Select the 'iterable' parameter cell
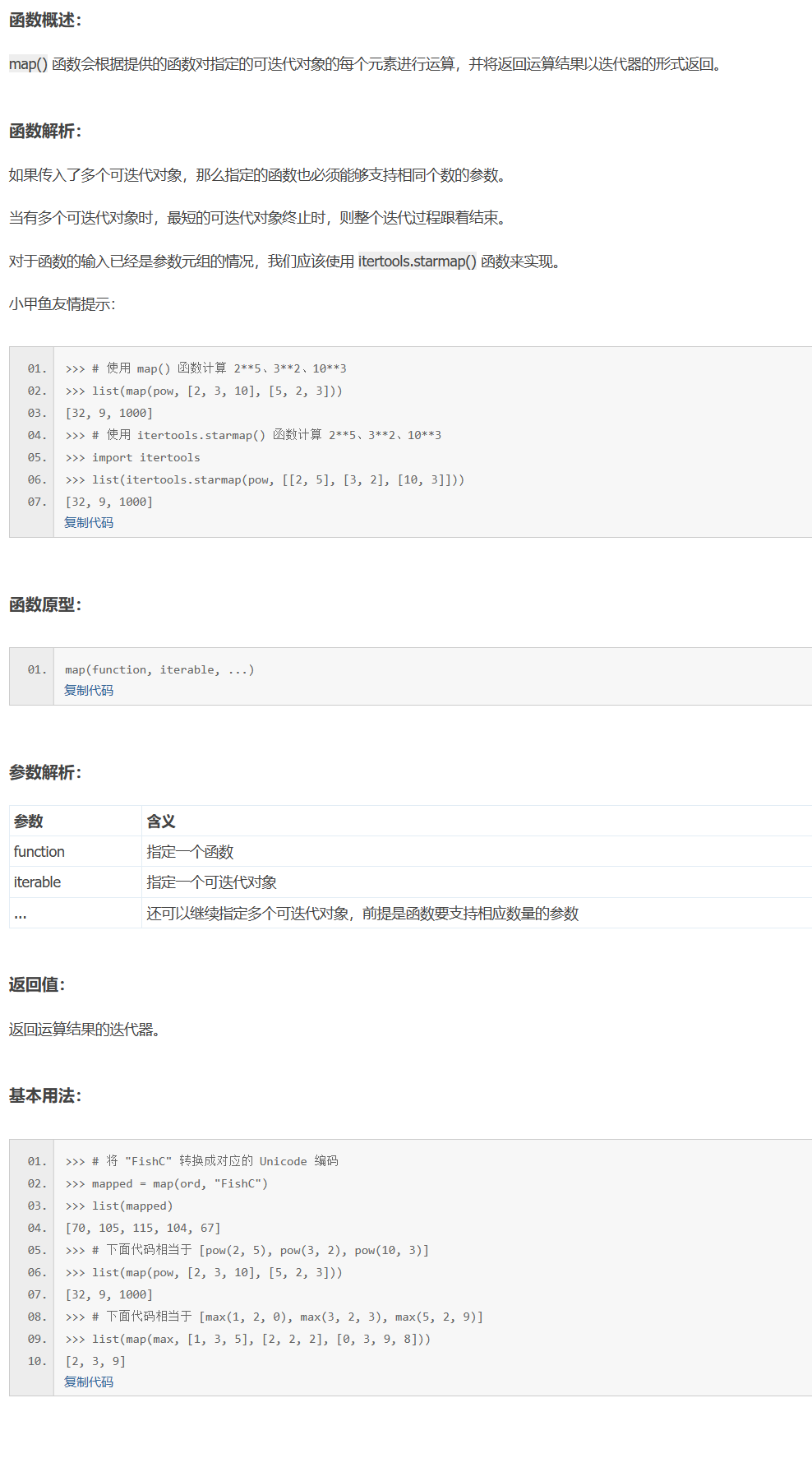This screenshot has width=812, height=1472. click(x=75, y=882)
